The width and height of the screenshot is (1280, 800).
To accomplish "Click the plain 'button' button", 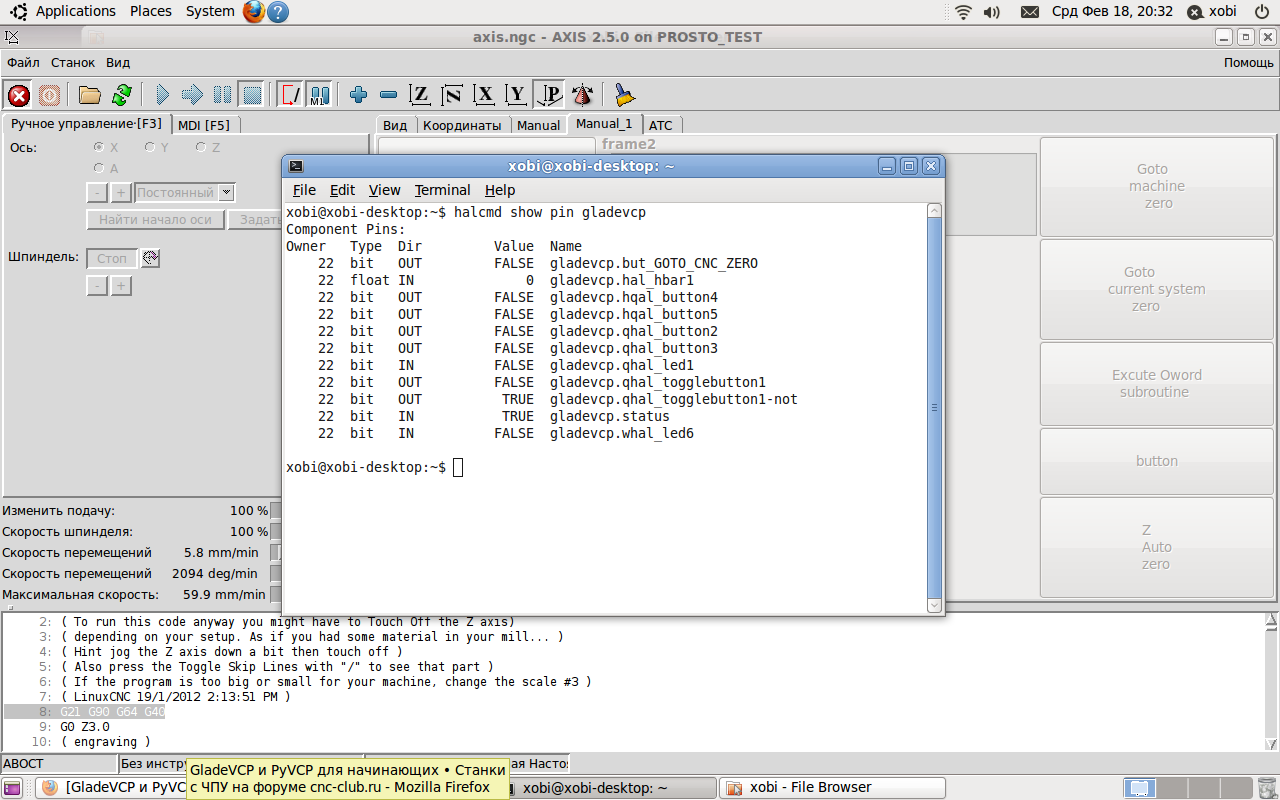I will pos(1157,461).
